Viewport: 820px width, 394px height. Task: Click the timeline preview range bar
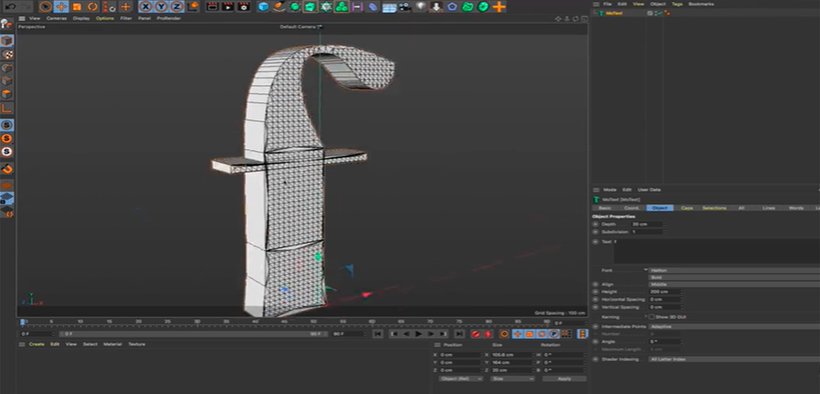(x=193, y=334)
